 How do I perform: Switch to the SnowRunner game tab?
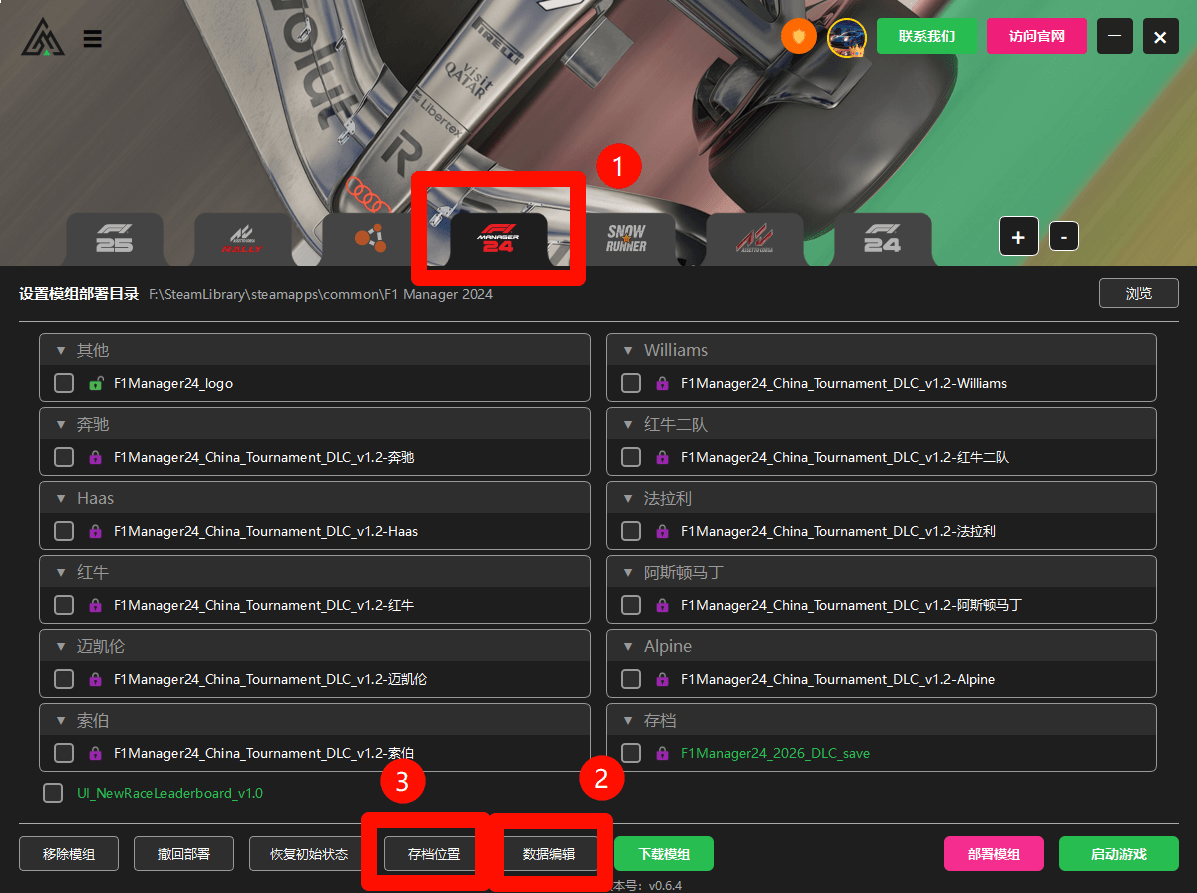point(626,239)
